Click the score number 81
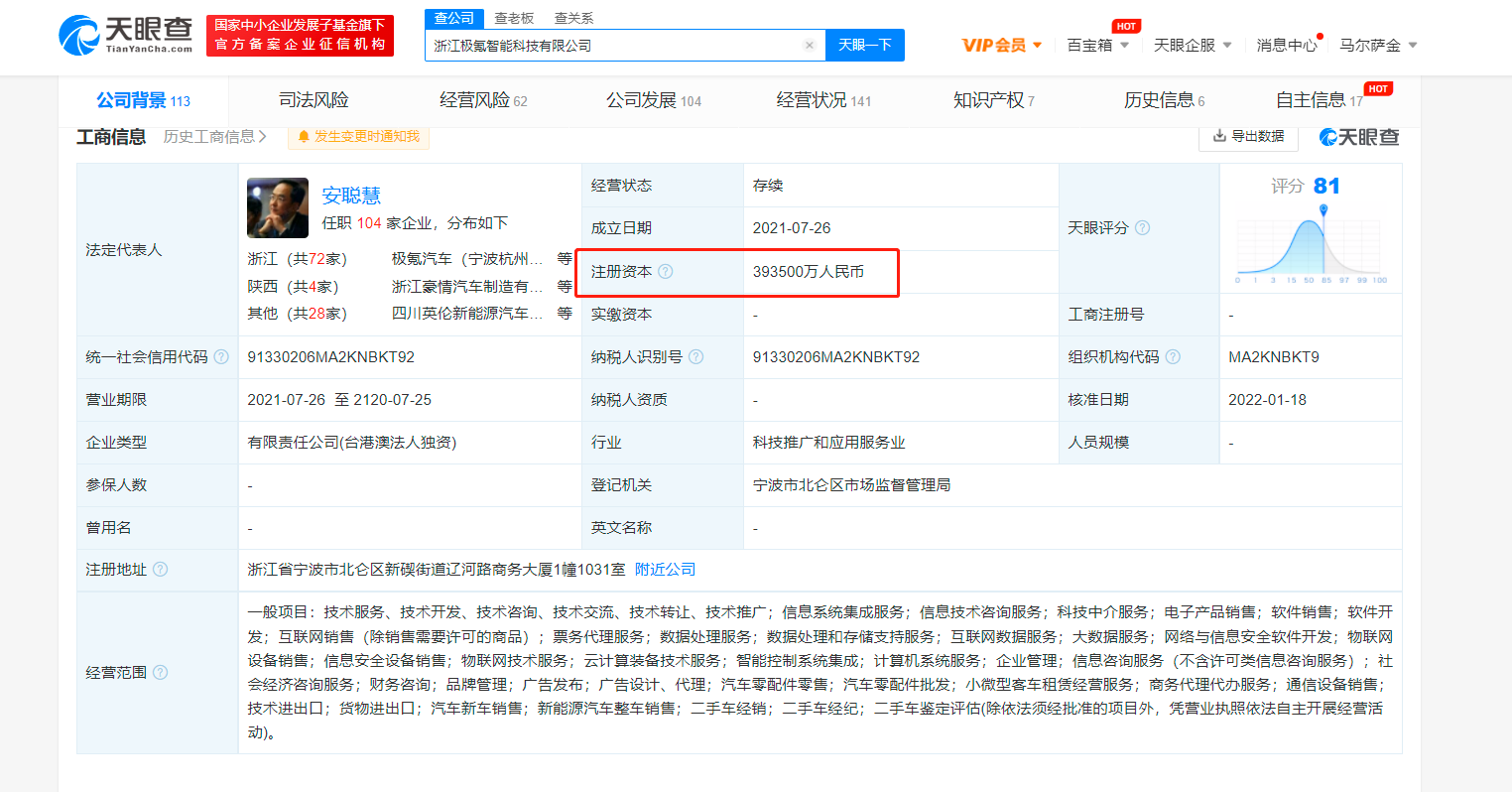Screen dimensions: 1512x792 (1326, 186)
